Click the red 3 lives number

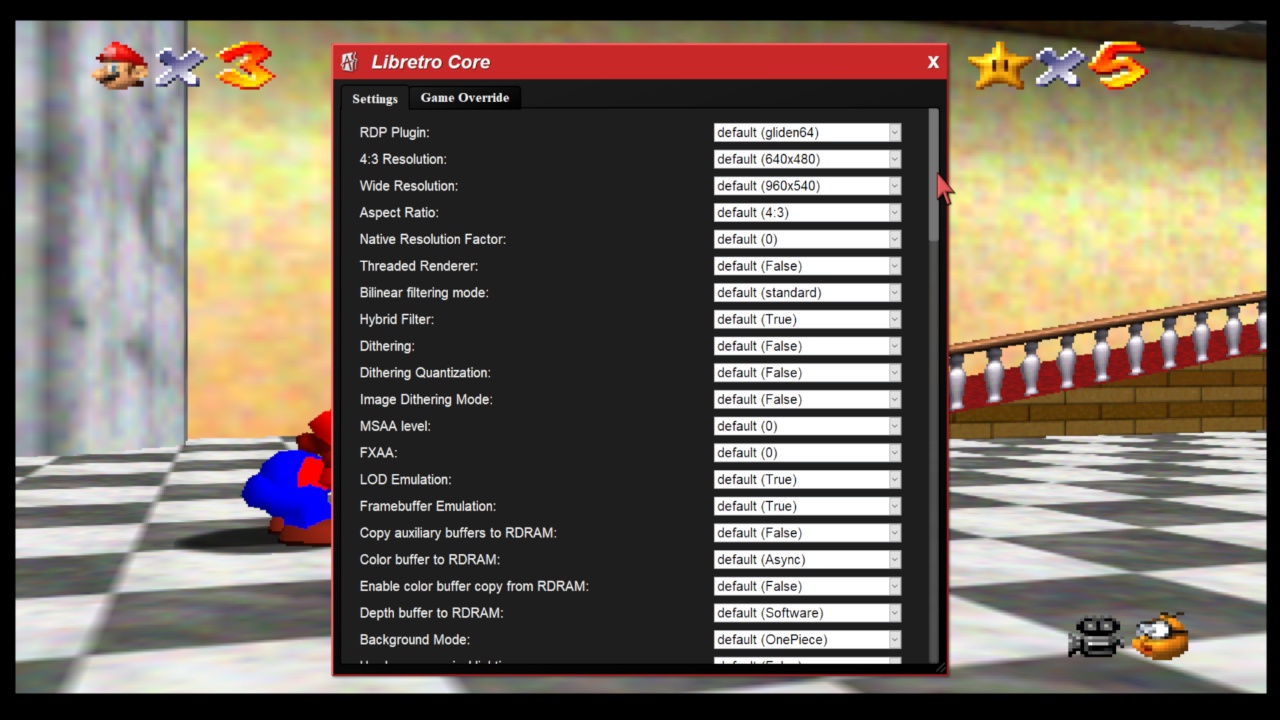click(243, 66)
